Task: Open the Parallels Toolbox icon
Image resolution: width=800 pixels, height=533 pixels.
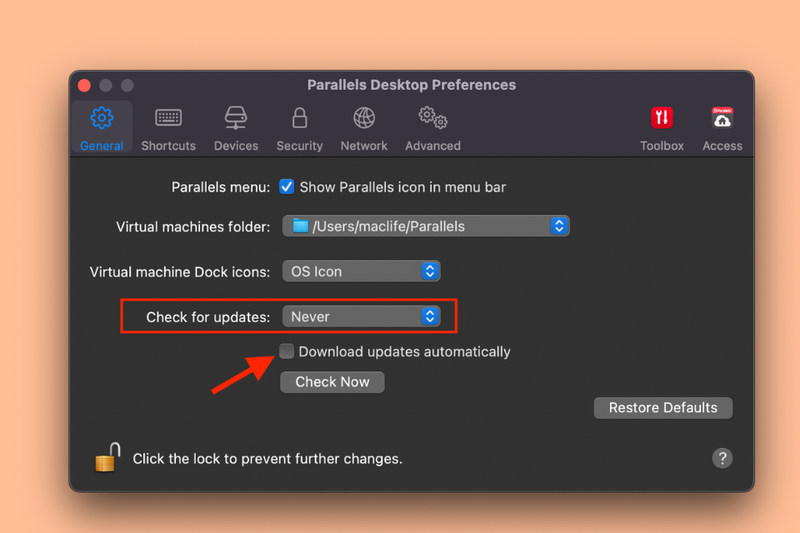Action: [x=662, y=128]
